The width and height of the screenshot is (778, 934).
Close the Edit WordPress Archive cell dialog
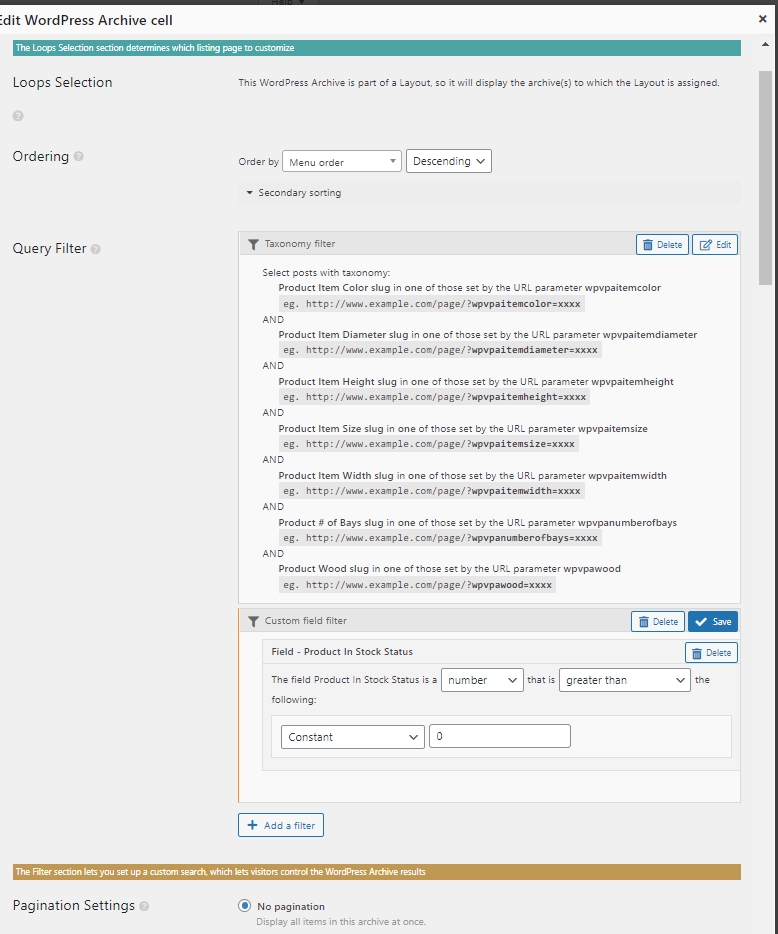click(x=763, y=19)
